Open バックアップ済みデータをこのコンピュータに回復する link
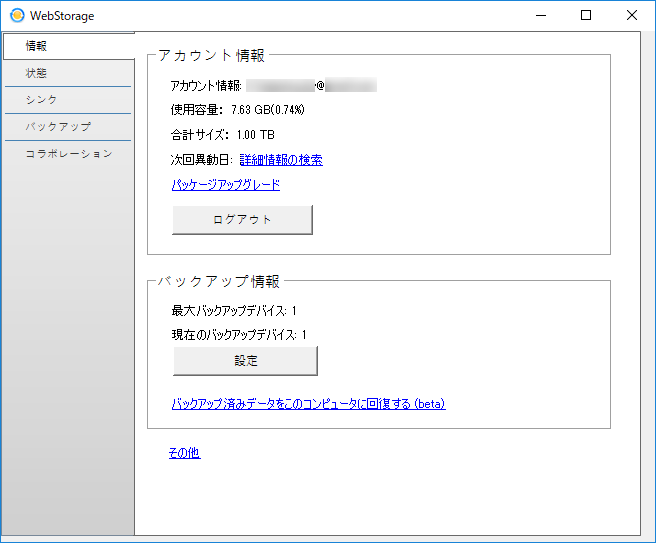 (308, 404)
